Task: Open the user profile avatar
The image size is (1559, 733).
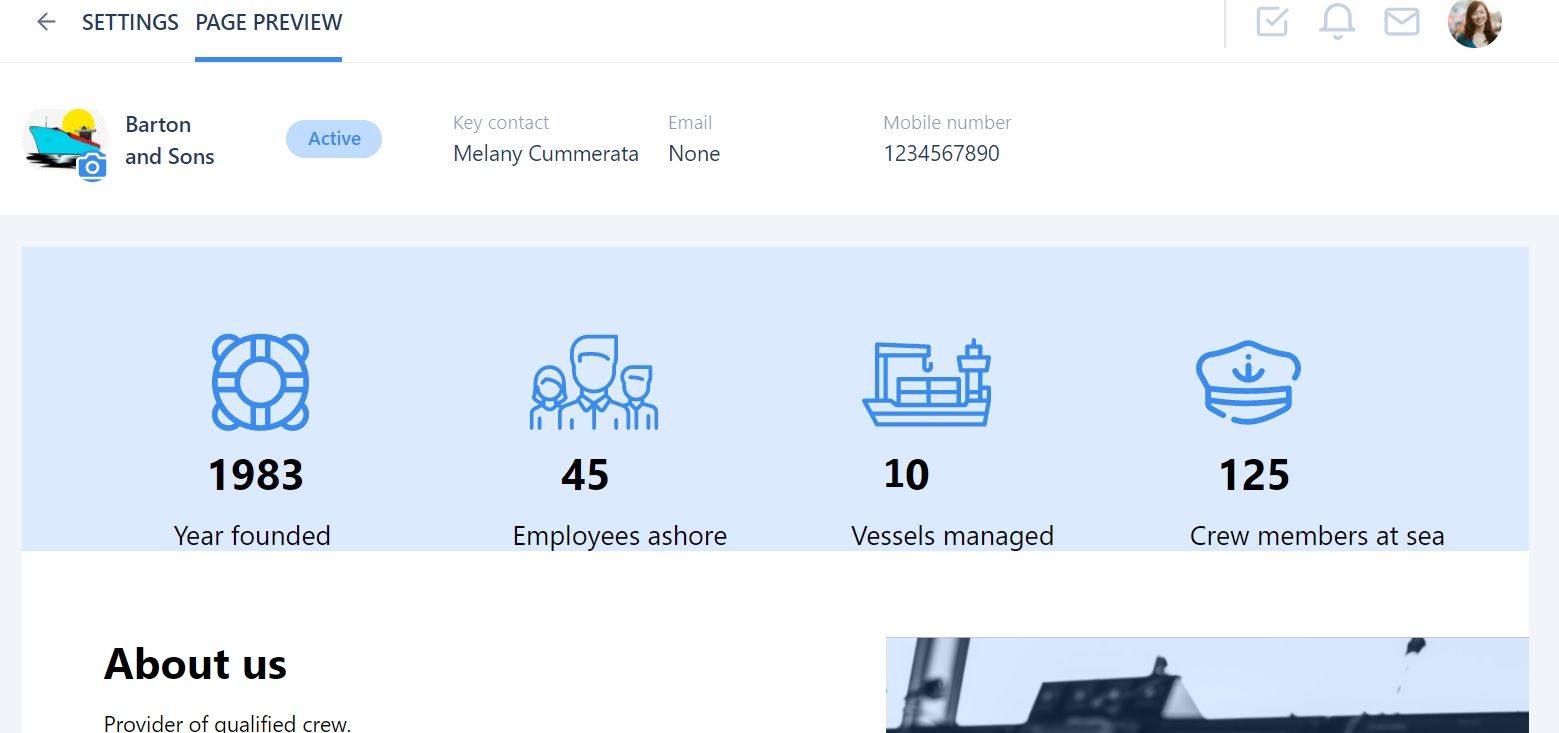Action: click(x=1475, y=22)
